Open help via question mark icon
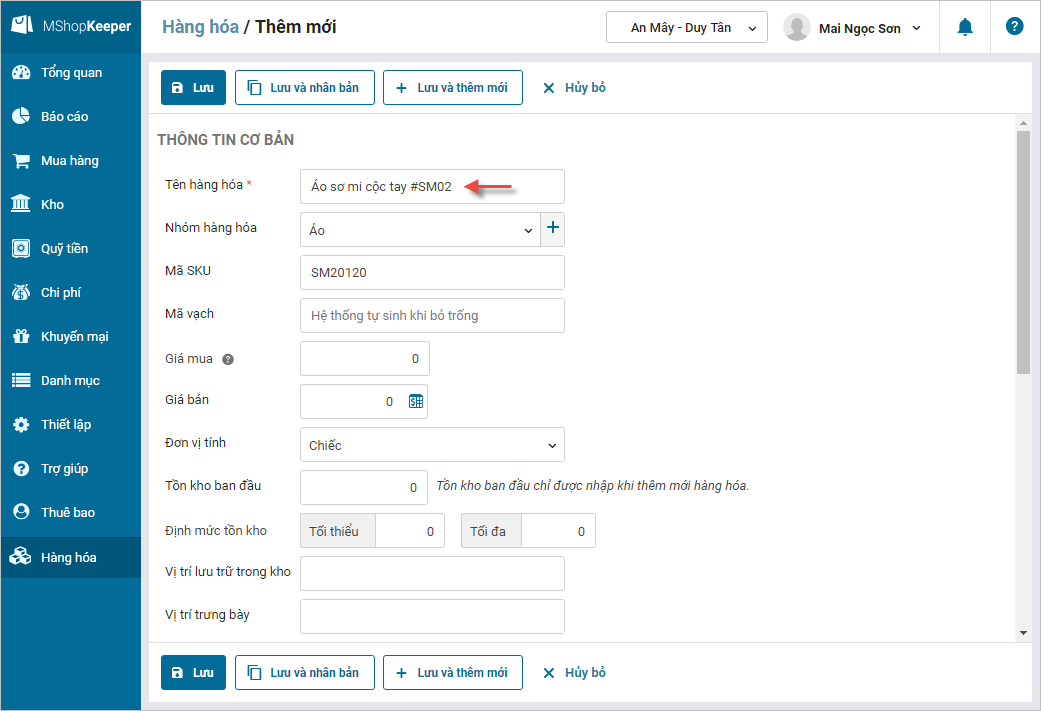 click(1014, 27)
